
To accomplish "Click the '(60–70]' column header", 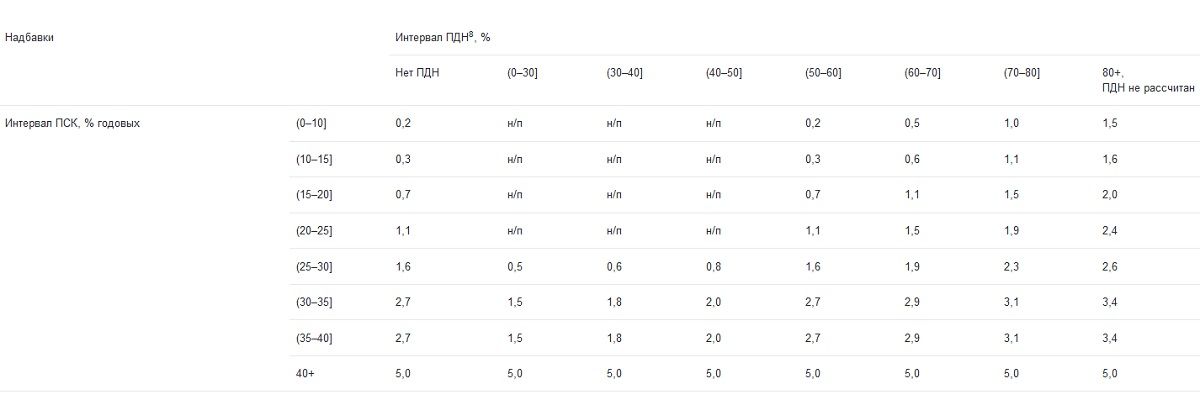I will (x=922, y=73).
